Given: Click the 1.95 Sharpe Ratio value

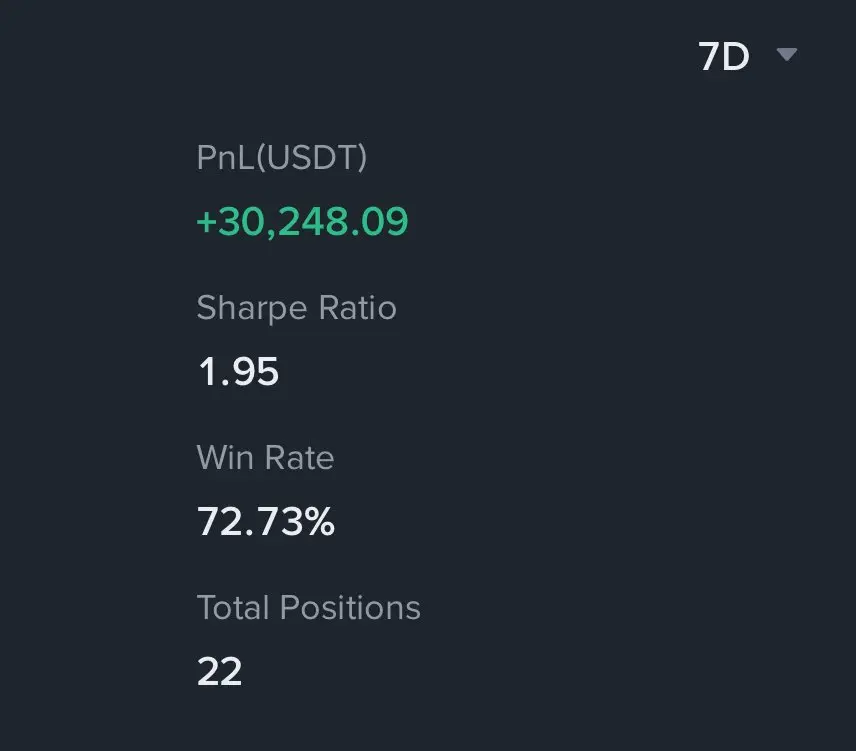Looking at the screenshot, I should click(x=239, y=372).
